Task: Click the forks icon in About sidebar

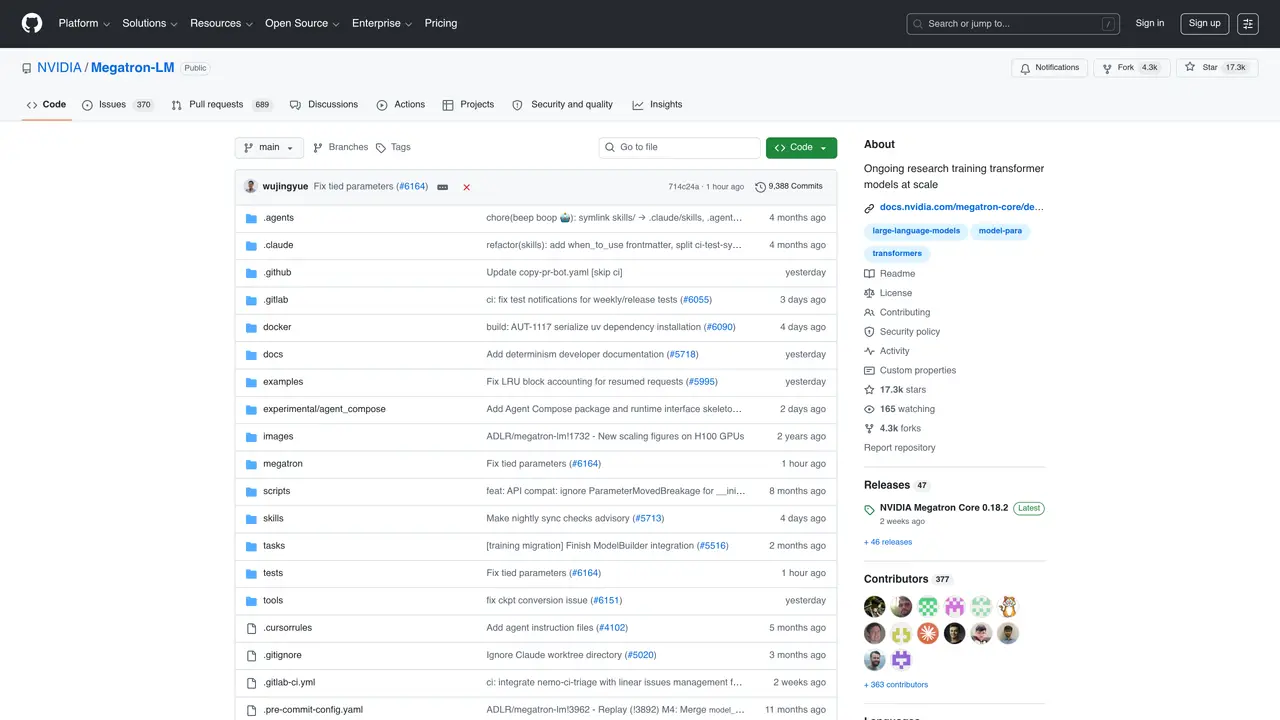Action: click(x=870, y=428)
